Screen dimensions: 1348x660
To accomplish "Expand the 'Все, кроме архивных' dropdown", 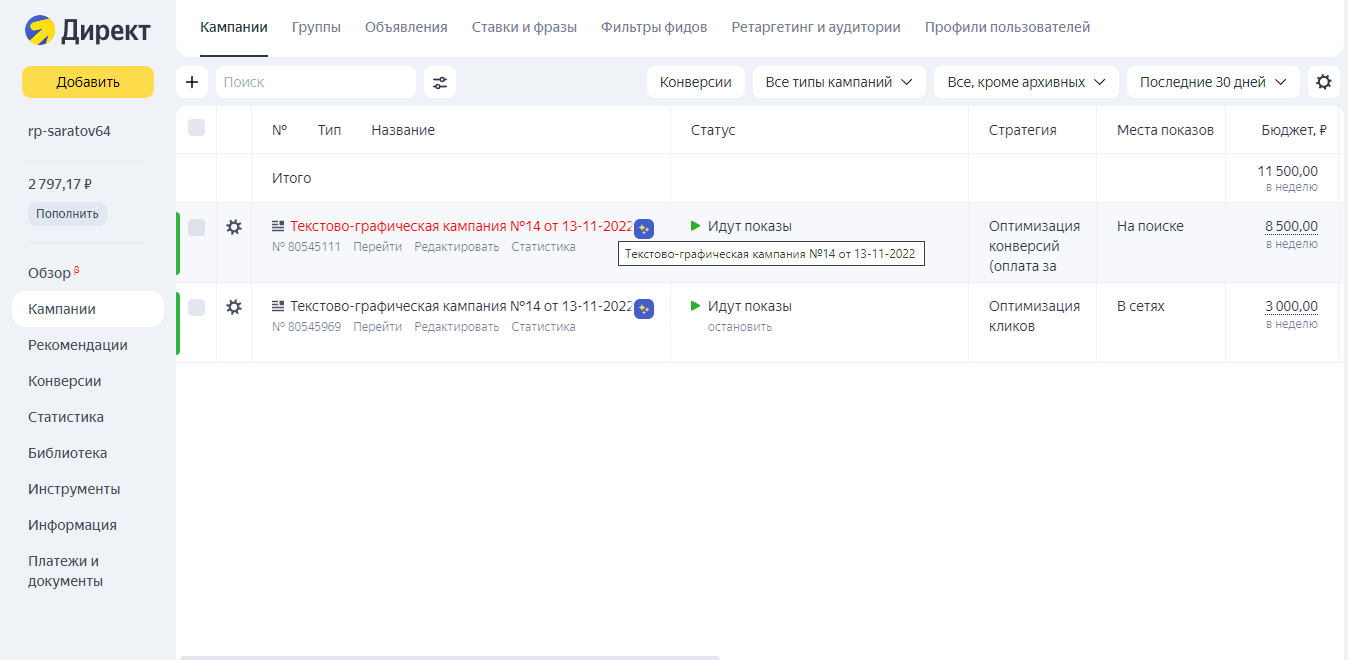I will click(1026, 82).
